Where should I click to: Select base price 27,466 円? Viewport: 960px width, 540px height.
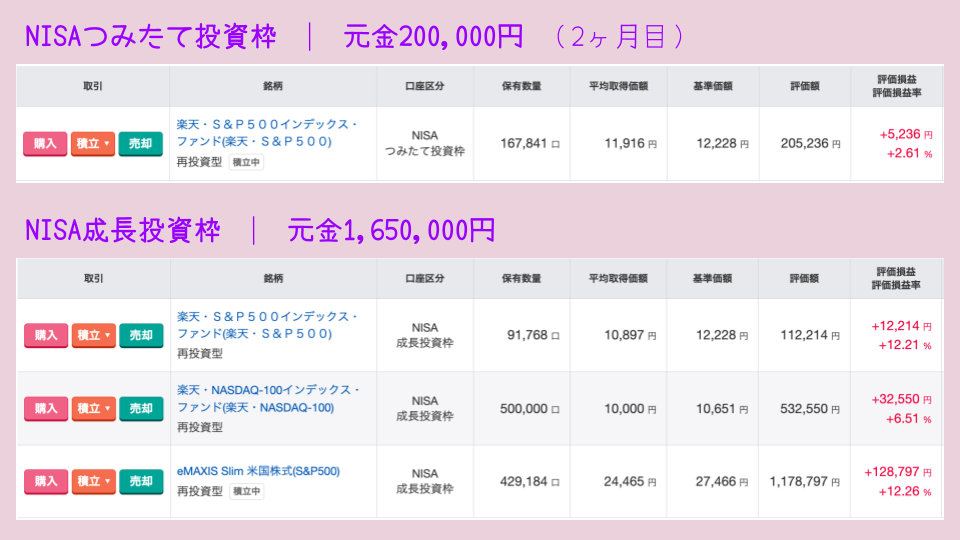[722, 481]
